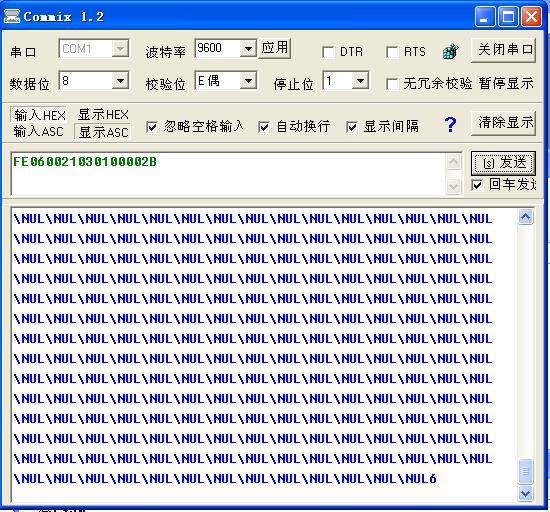The width and height of the screenshot is (550, 512).
Task: Toggle 忽略空格输入 checkbox
Action: [x=152, y=127]
